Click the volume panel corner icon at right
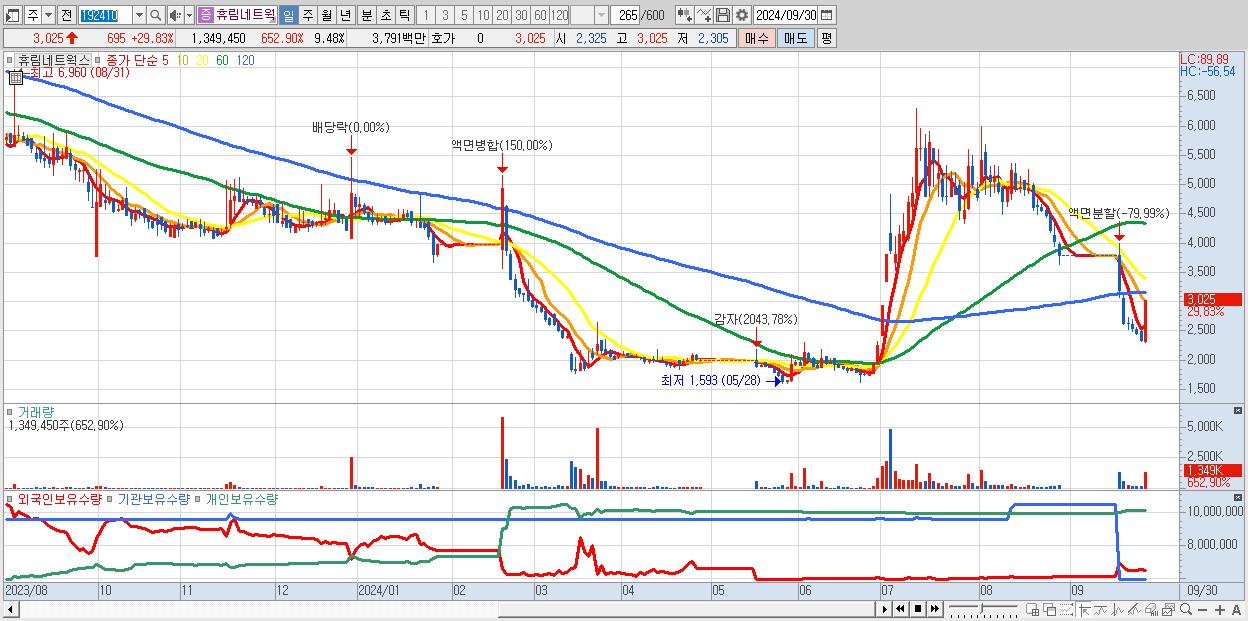 coord(1238,411)
